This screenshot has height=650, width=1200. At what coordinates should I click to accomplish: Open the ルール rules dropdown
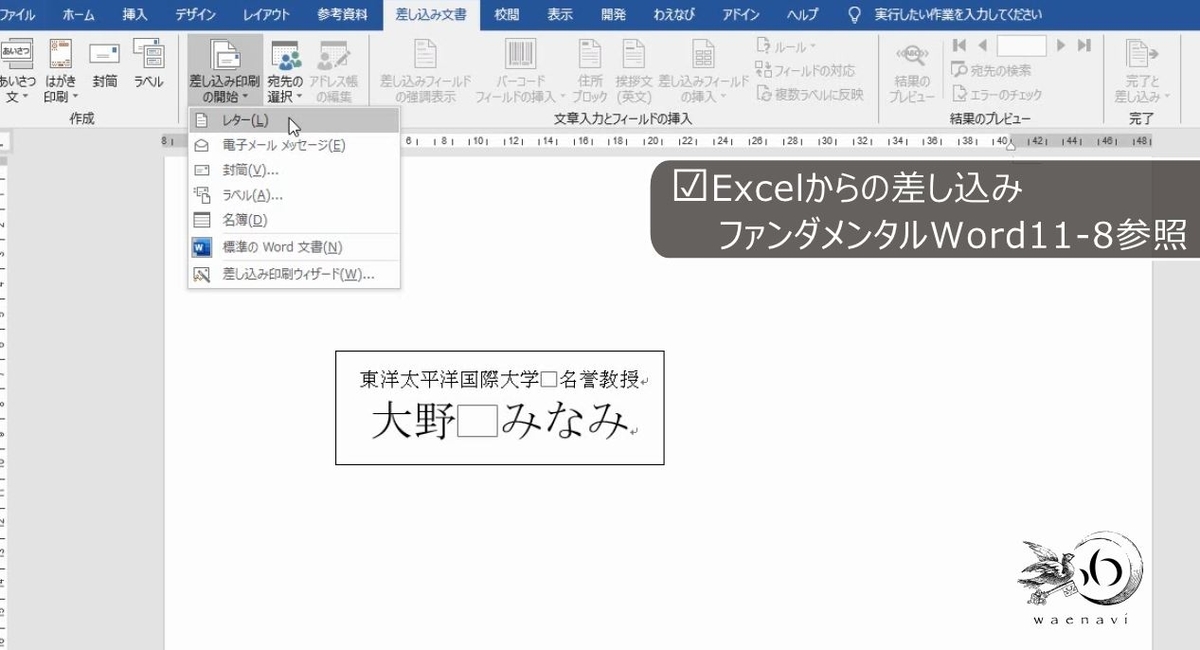[x=786, y=47]
